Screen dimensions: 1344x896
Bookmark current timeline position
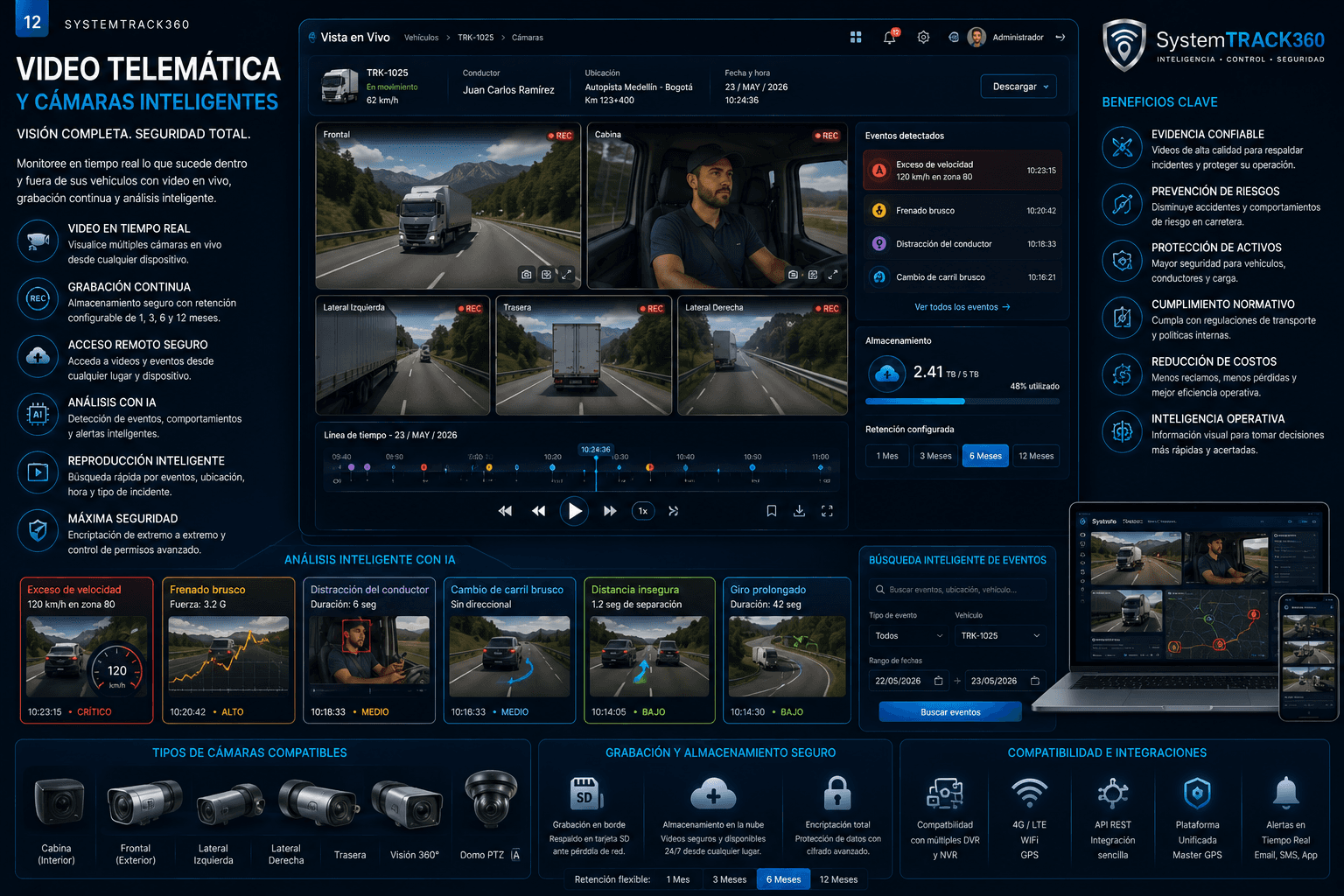772,511
